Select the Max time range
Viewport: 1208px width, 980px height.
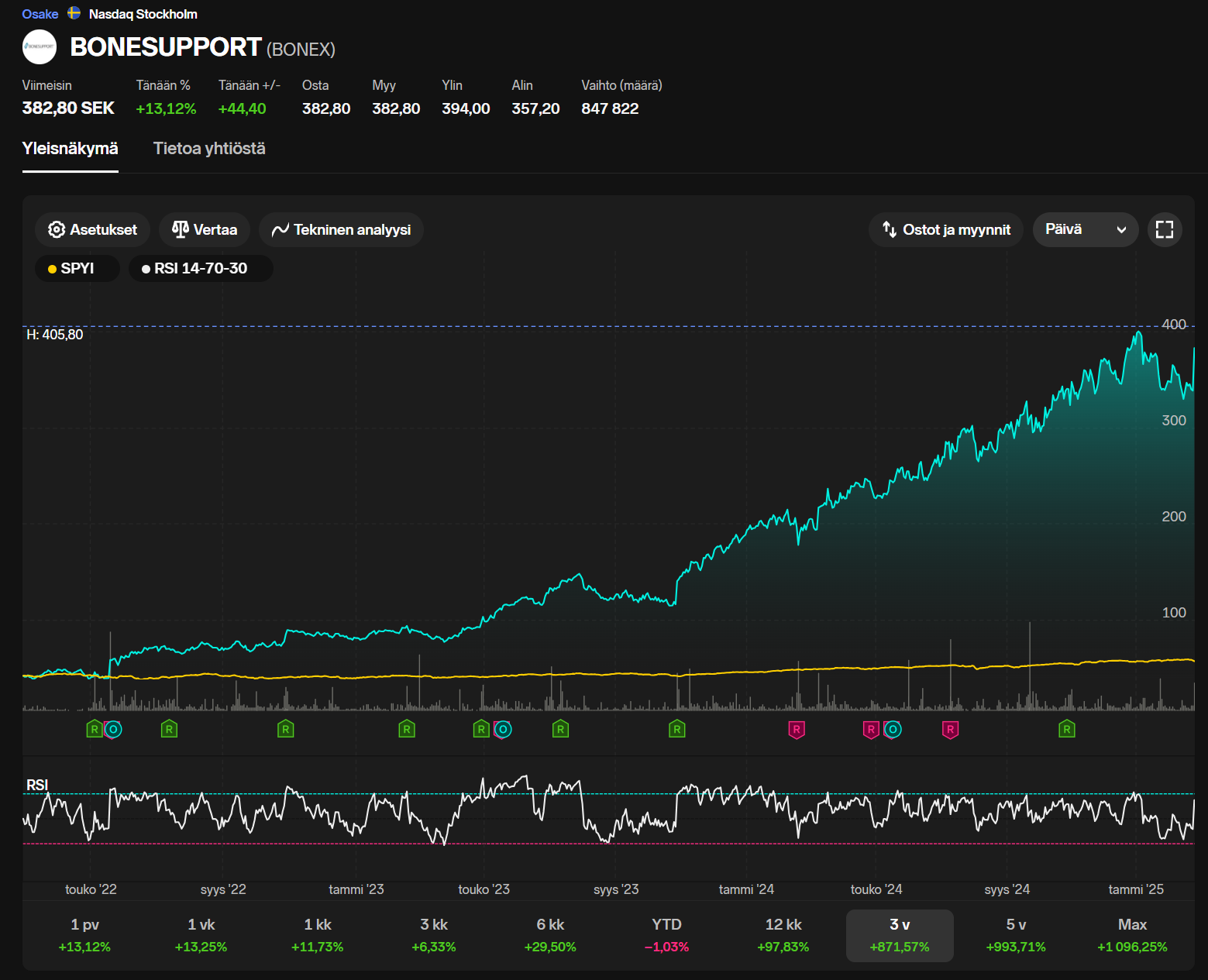pos(1131,935)
